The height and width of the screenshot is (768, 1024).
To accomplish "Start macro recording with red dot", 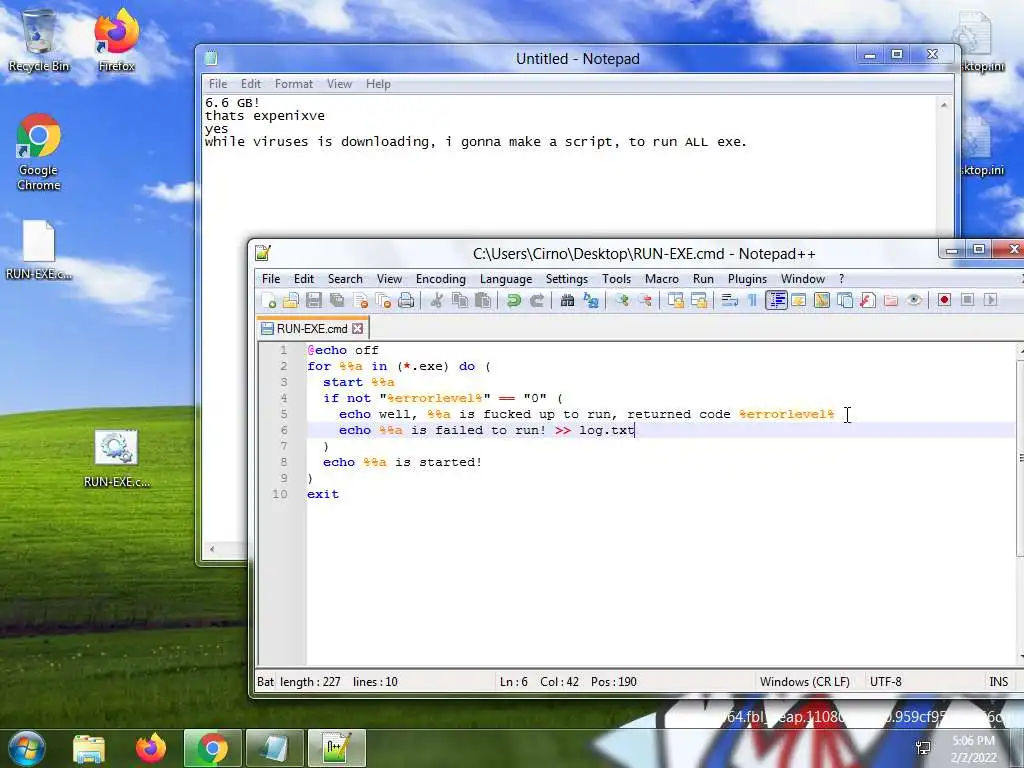I will pyautogui.click(x=944, y=300).
